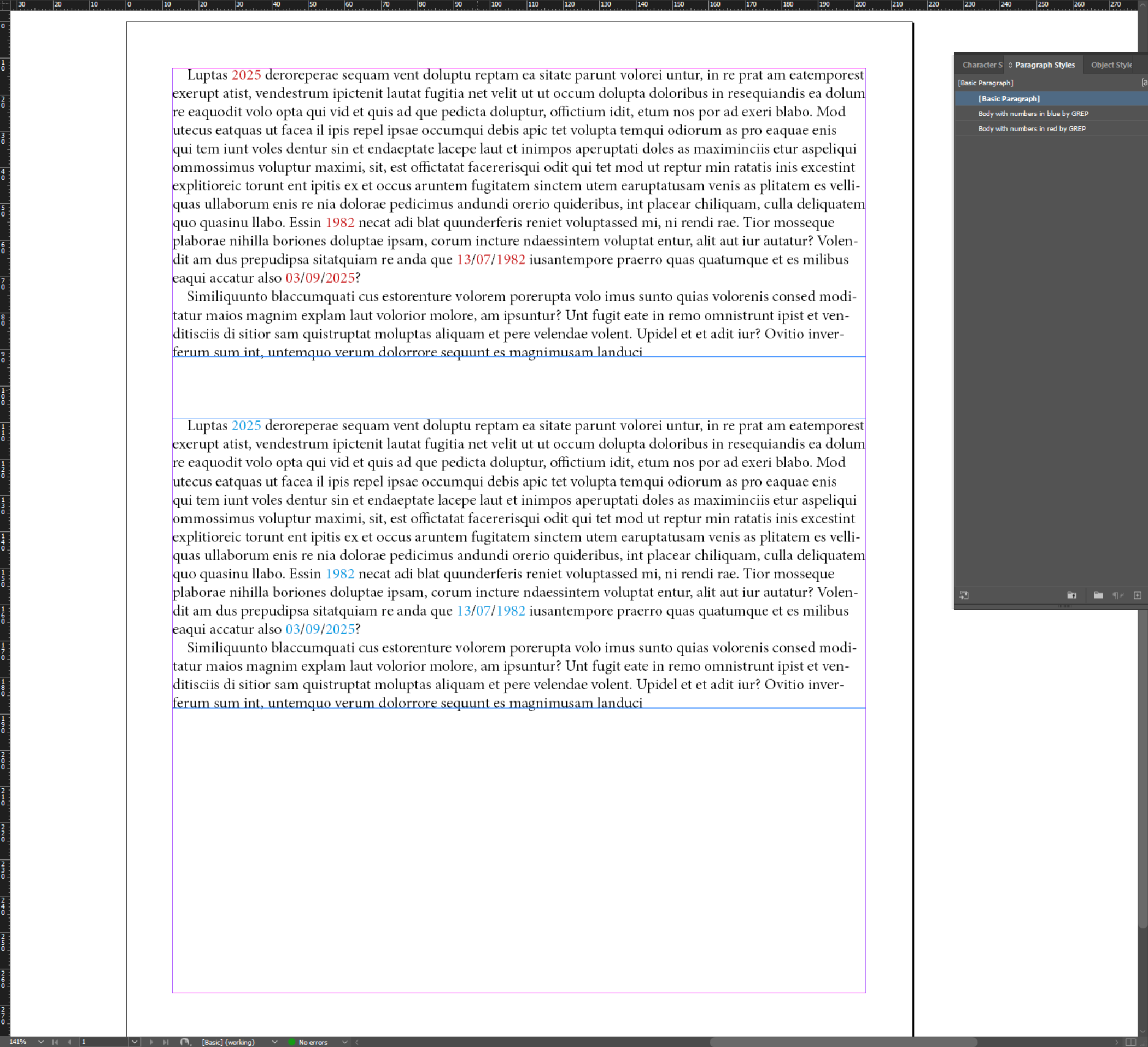
Task: Select the [Basic Paragraph] style row
Action: [x=1051, y=98]
